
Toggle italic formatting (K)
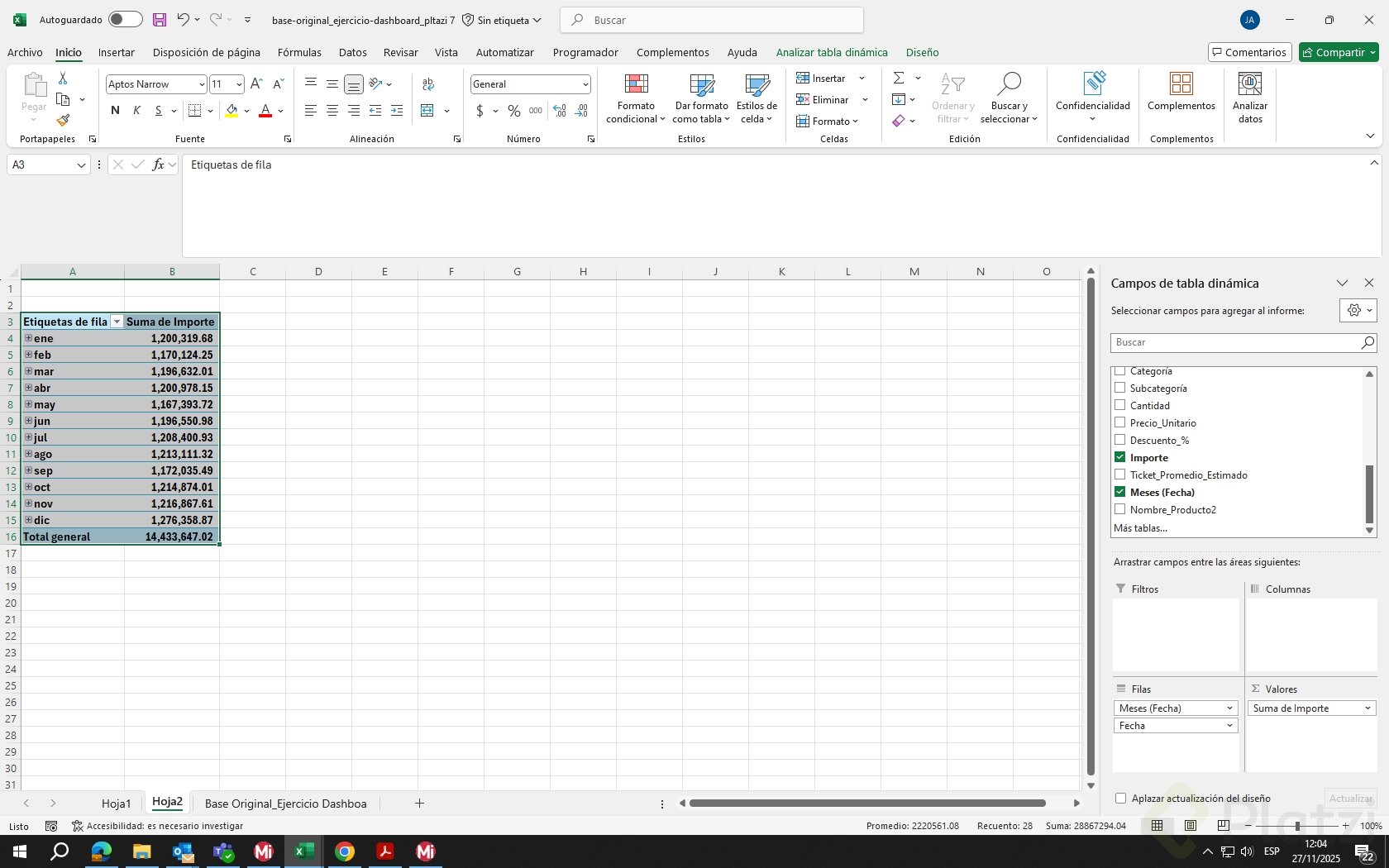(136, 111)
